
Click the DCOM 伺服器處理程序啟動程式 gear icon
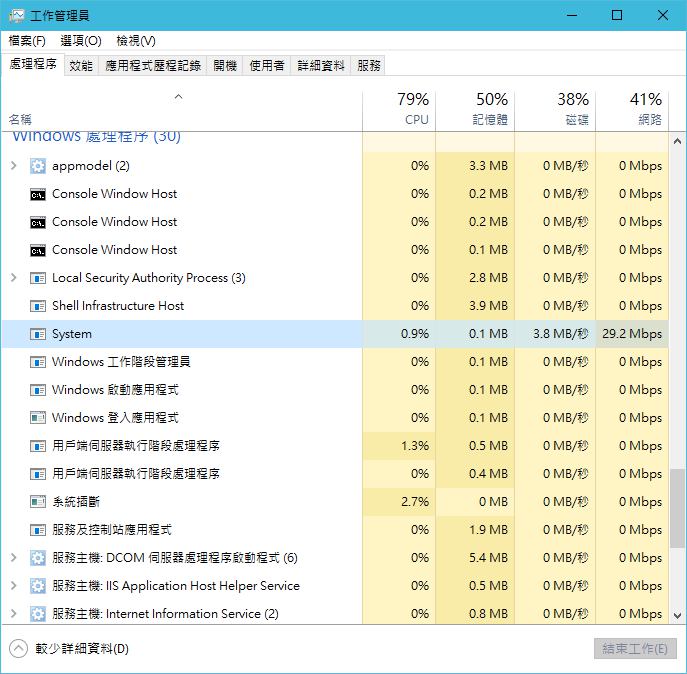tap(38, 558)
